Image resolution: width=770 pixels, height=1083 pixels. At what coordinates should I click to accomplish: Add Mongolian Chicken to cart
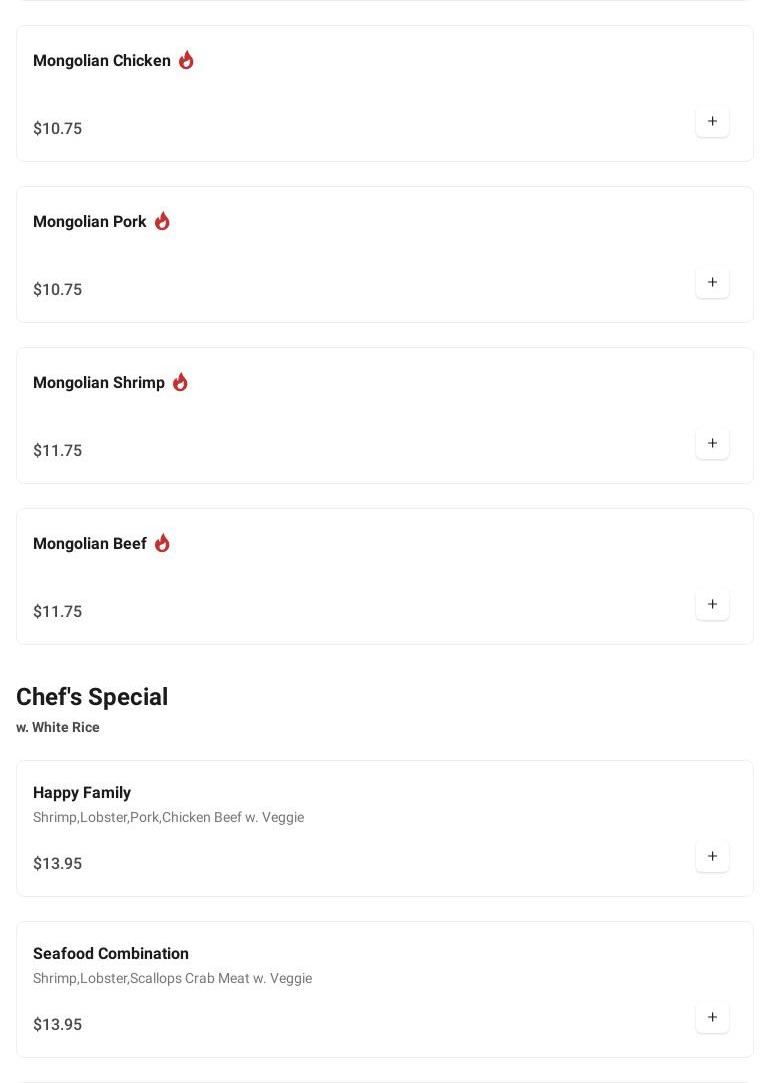pyautogui.click(x=712, y=122)
